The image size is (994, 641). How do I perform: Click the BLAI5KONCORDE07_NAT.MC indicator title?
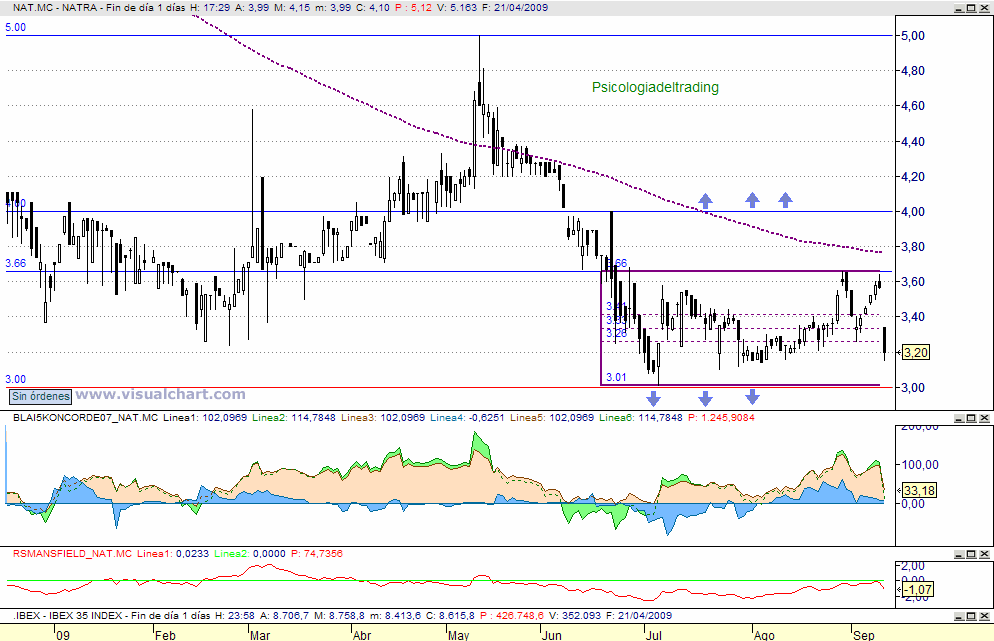86,418
